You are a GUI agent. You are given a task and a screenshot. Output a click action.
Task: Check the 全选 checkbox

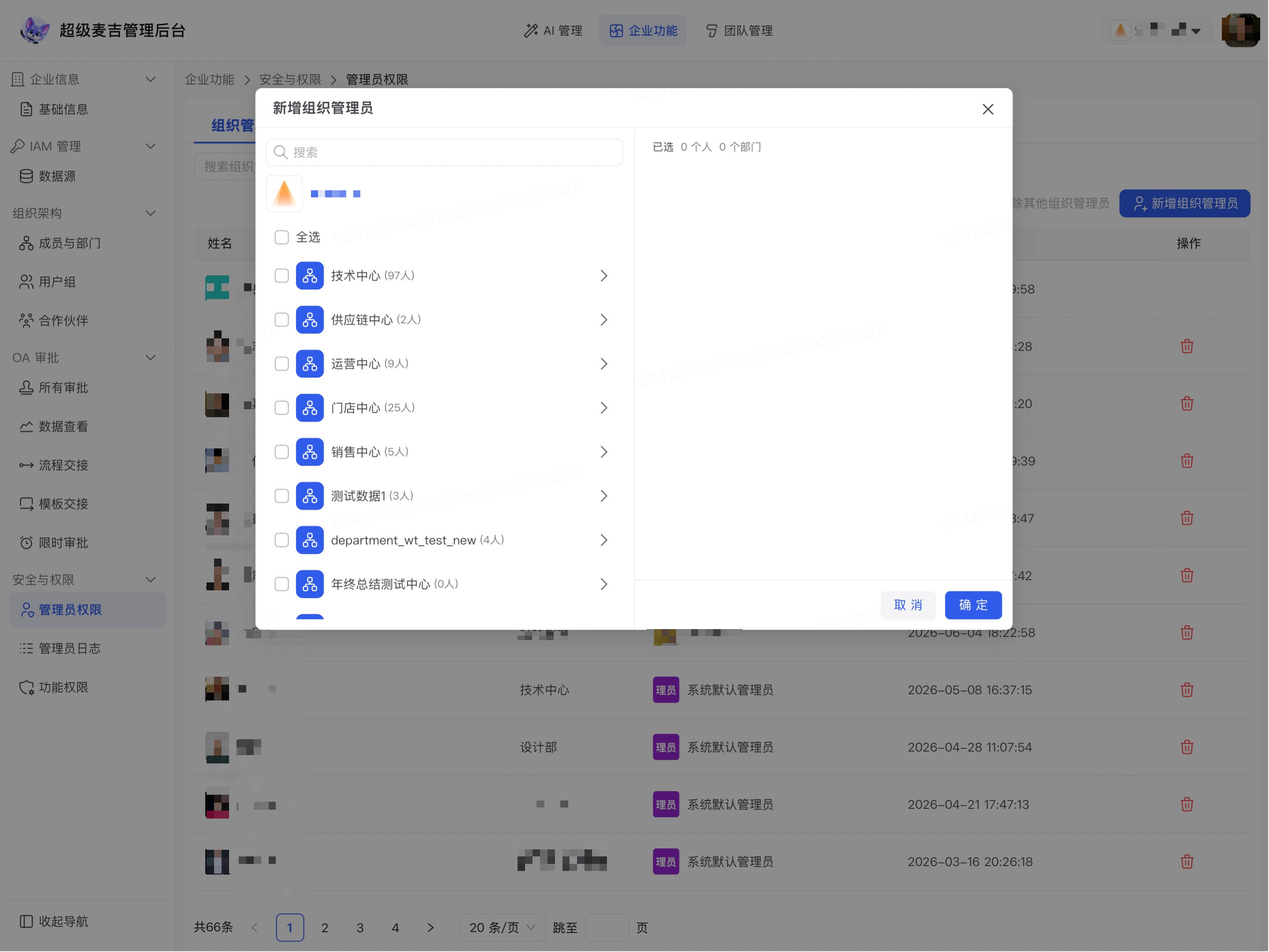(x=281, y=237)
